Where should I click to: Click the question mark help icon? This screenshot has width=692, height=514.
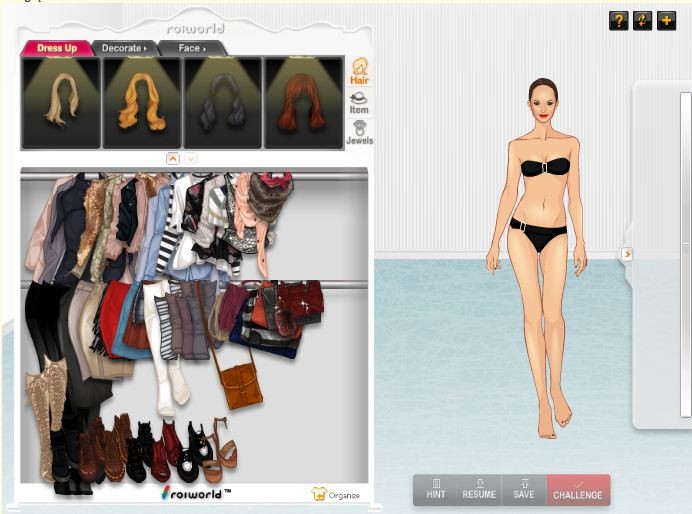pyautogui.click(x=618, y=21)
